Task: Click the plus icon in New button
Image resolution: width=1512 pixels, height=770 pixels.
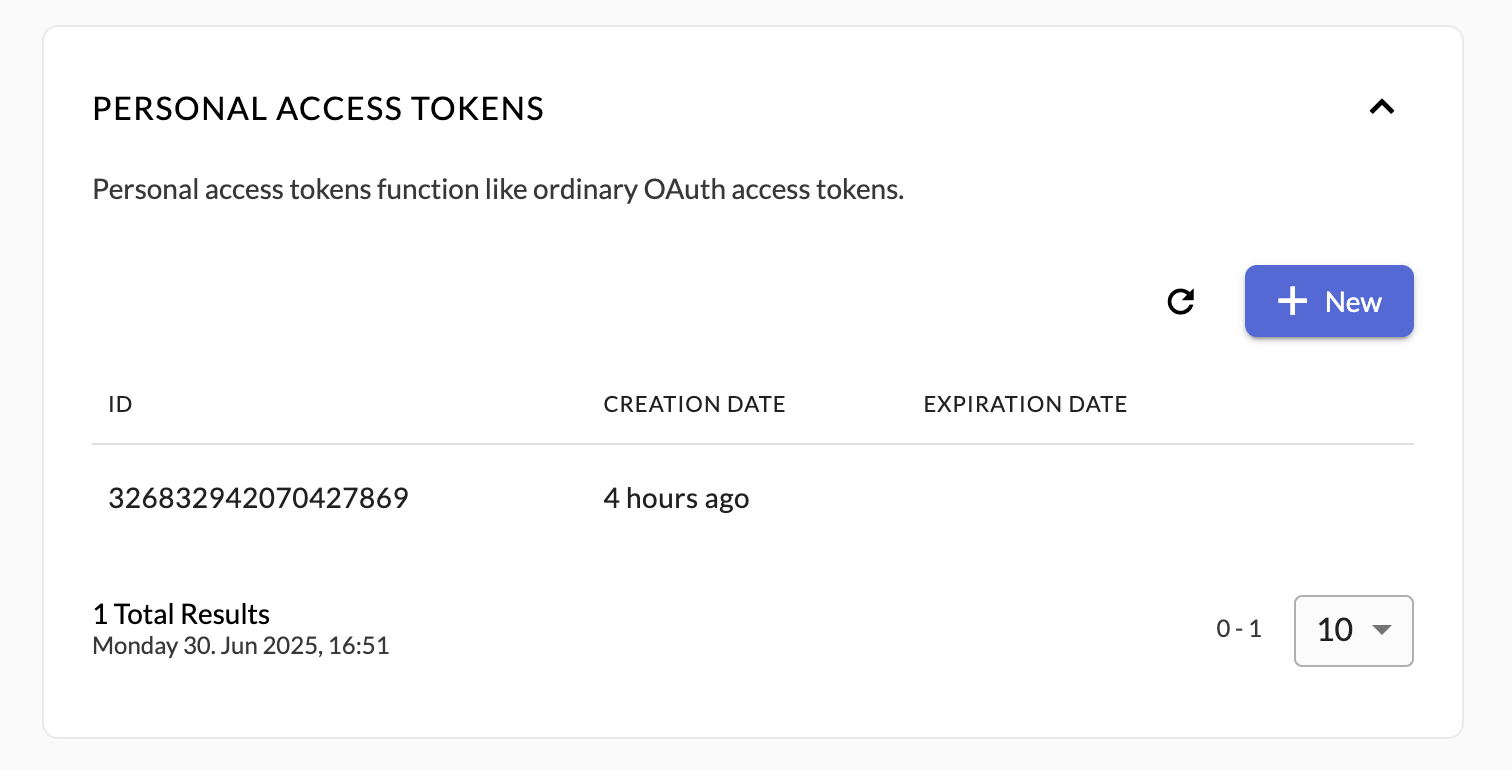Action: click(x=1293, y=301)
